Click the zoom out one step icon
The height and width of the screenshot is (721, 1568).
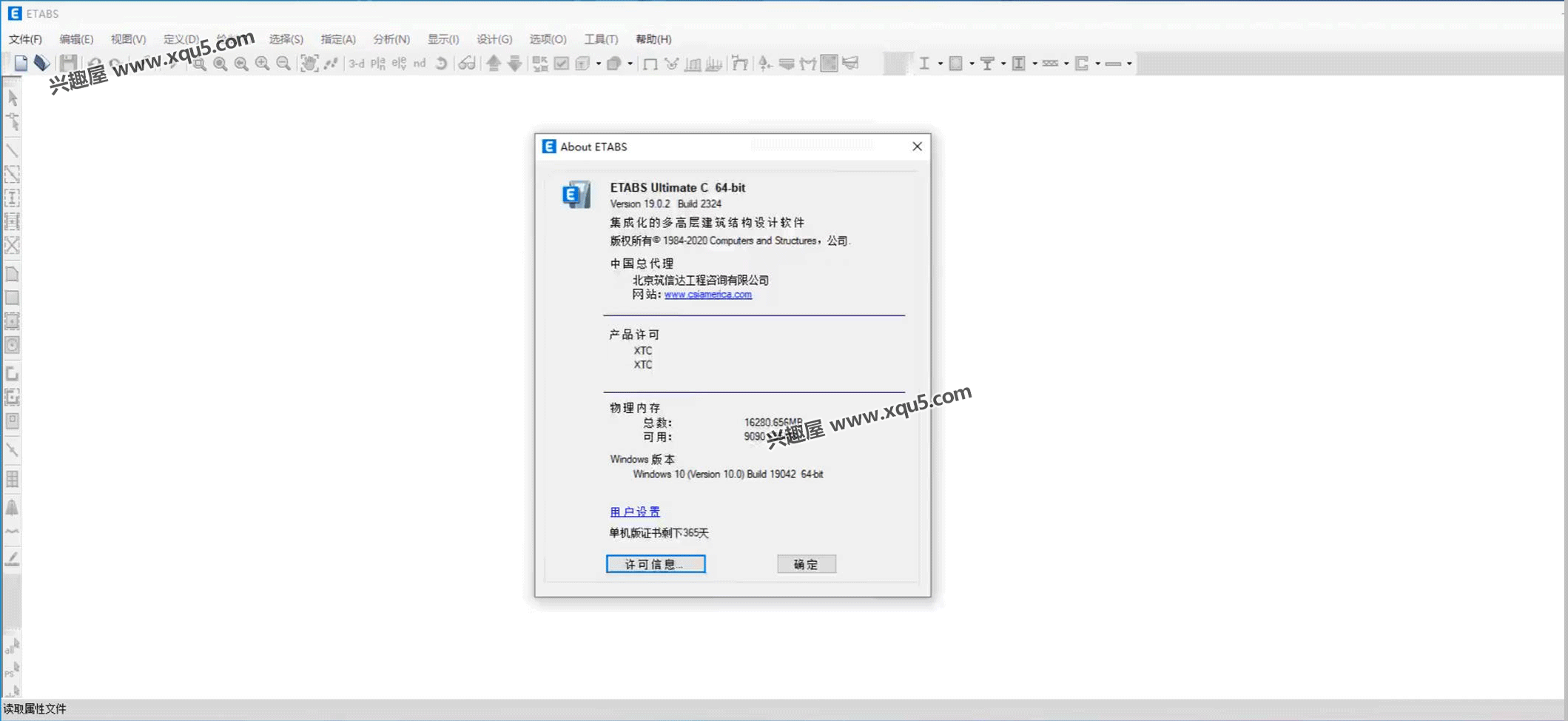tap(283, 64)
